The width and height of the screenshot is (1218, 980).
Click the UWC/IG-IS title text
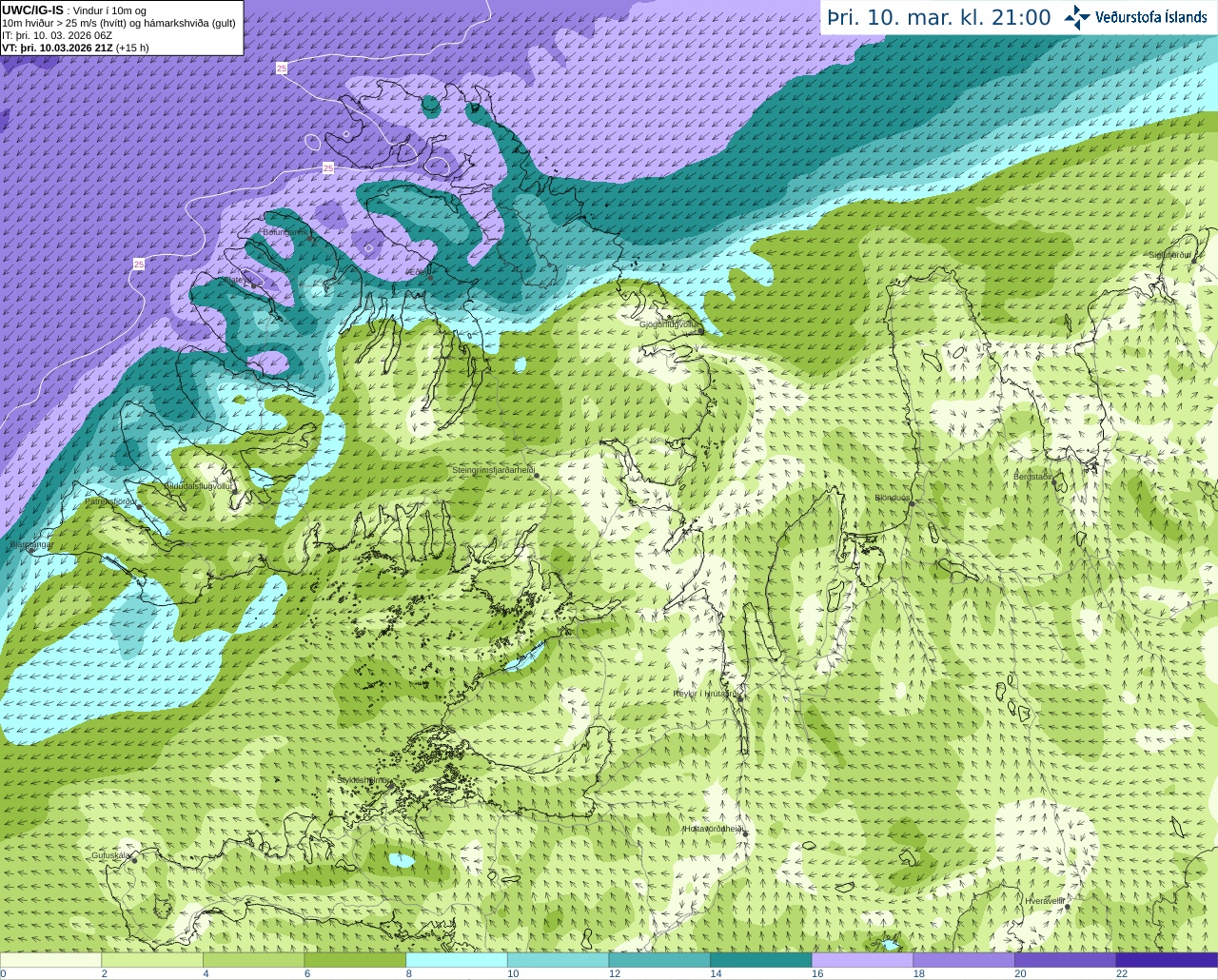coord(32,10)
